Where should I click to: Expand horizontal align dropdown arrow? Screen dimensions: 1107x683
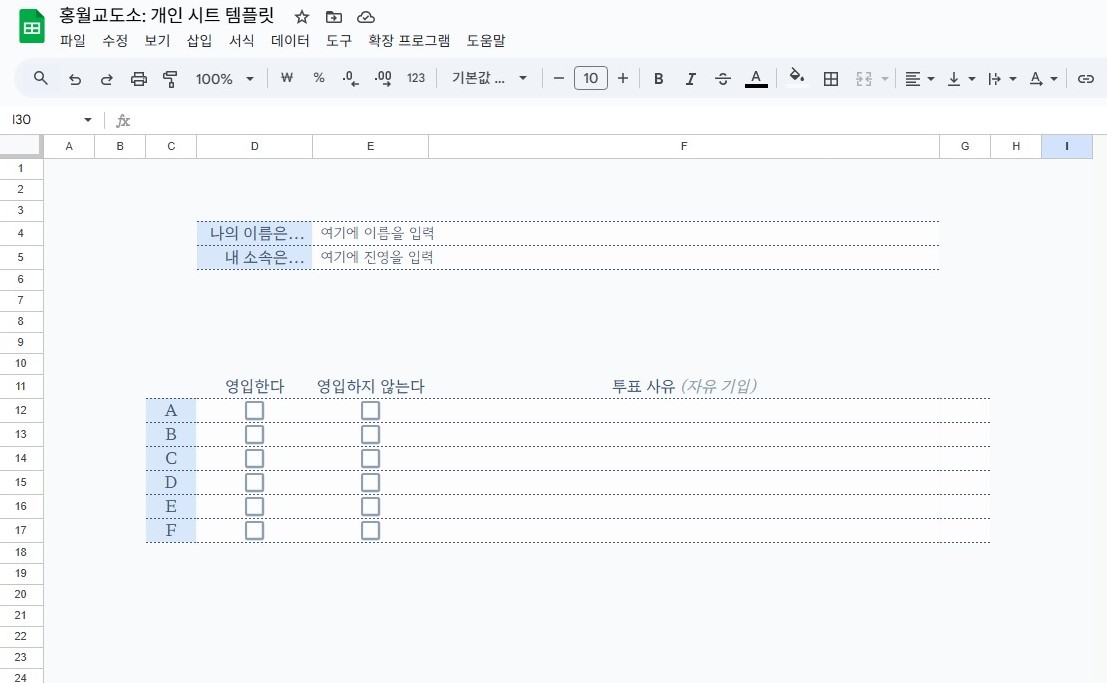point(931,78)
